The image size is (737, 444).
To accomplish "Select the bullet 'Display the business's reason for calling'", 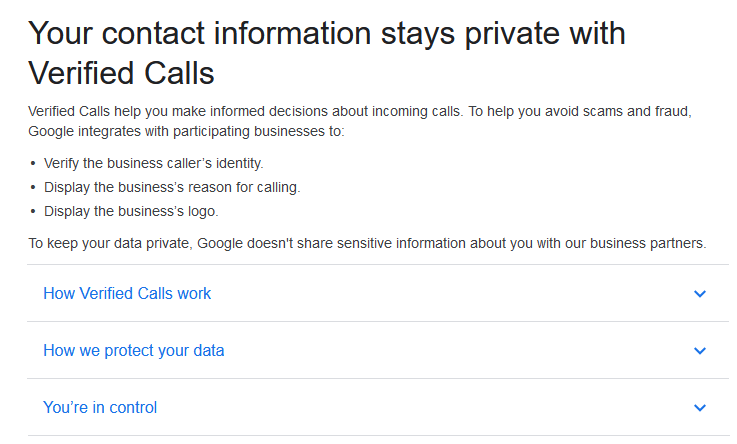I will point(172,187).
